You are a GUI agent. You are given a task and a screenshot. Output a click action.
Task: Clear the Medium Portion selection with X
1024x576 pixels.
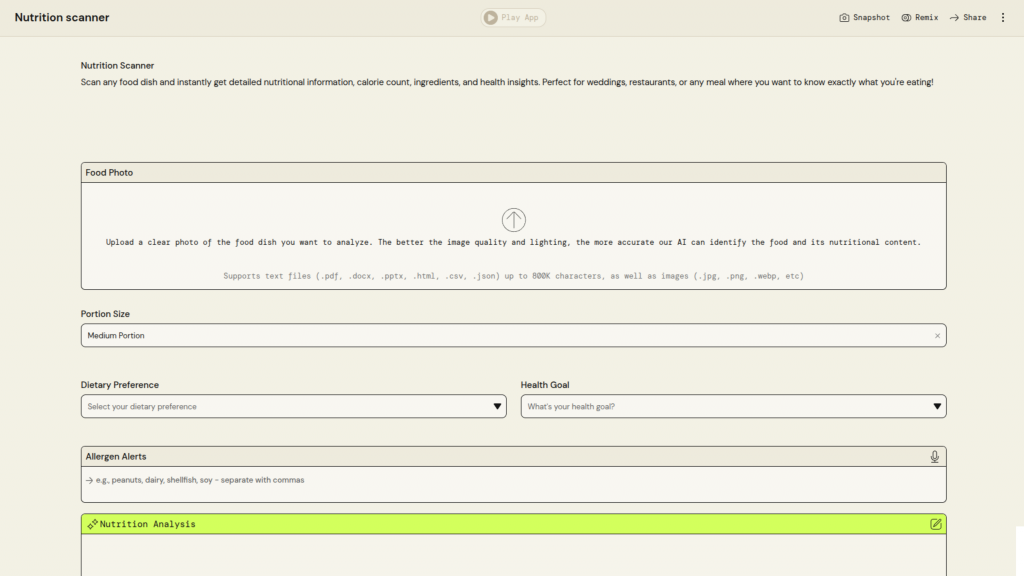[x=937, y=336]
